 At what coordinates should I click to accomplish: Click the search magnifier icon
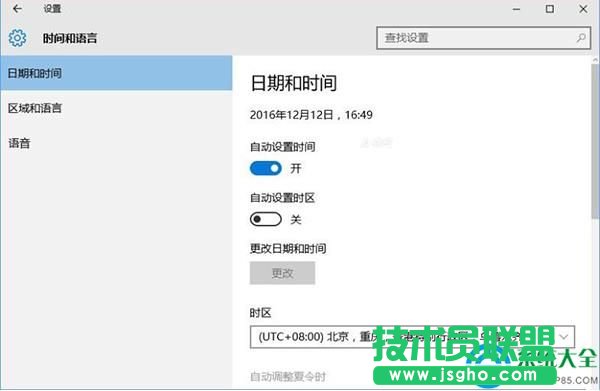coord(581,37)
